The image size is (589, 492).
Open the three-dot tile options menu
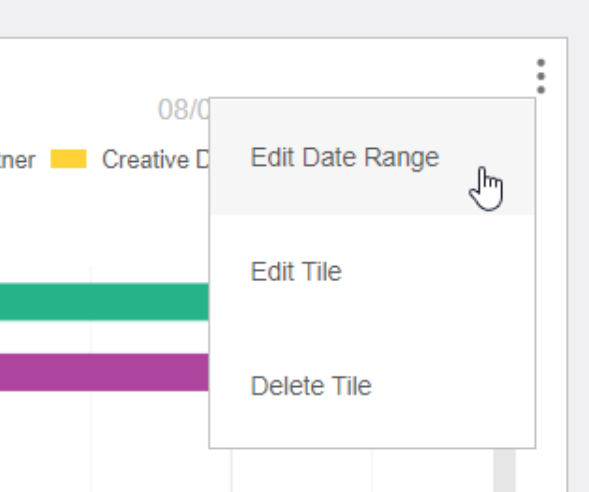541,76
